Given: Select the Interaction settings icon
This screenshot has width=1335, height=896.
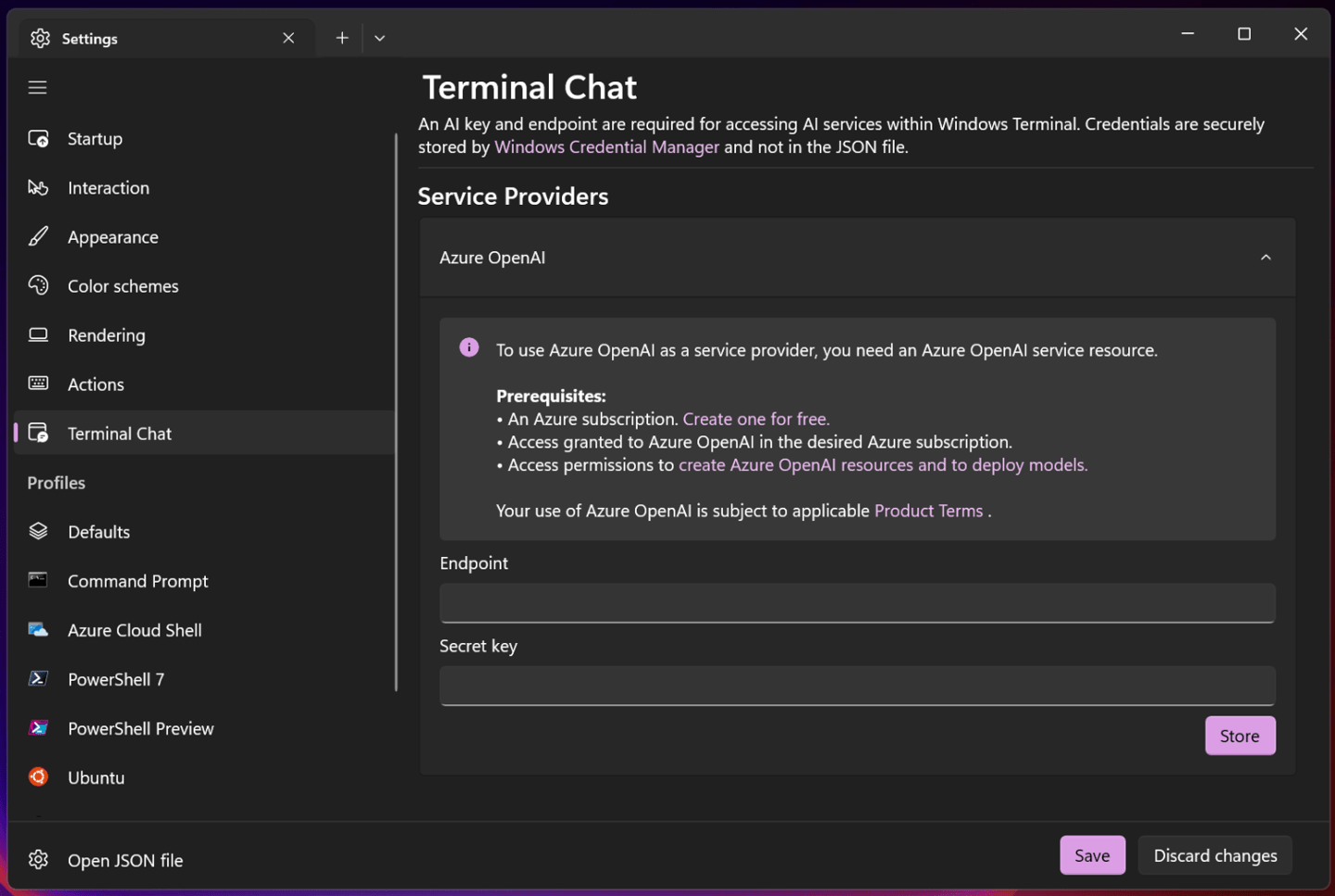Looking at the screenshot, I should click(x=38, y=187).
